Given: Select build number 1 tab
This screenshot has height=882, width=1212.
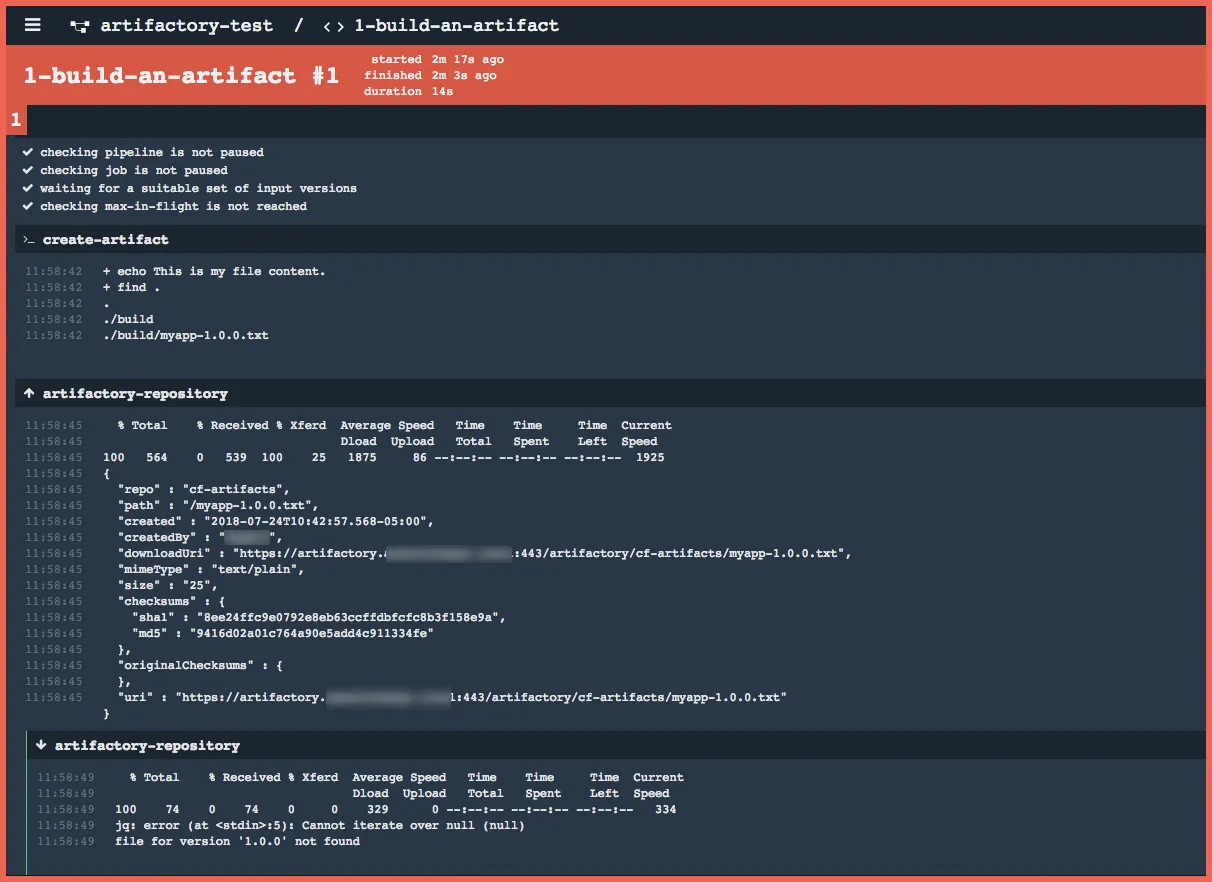Looking at the screenshot, I should [16, 121].
